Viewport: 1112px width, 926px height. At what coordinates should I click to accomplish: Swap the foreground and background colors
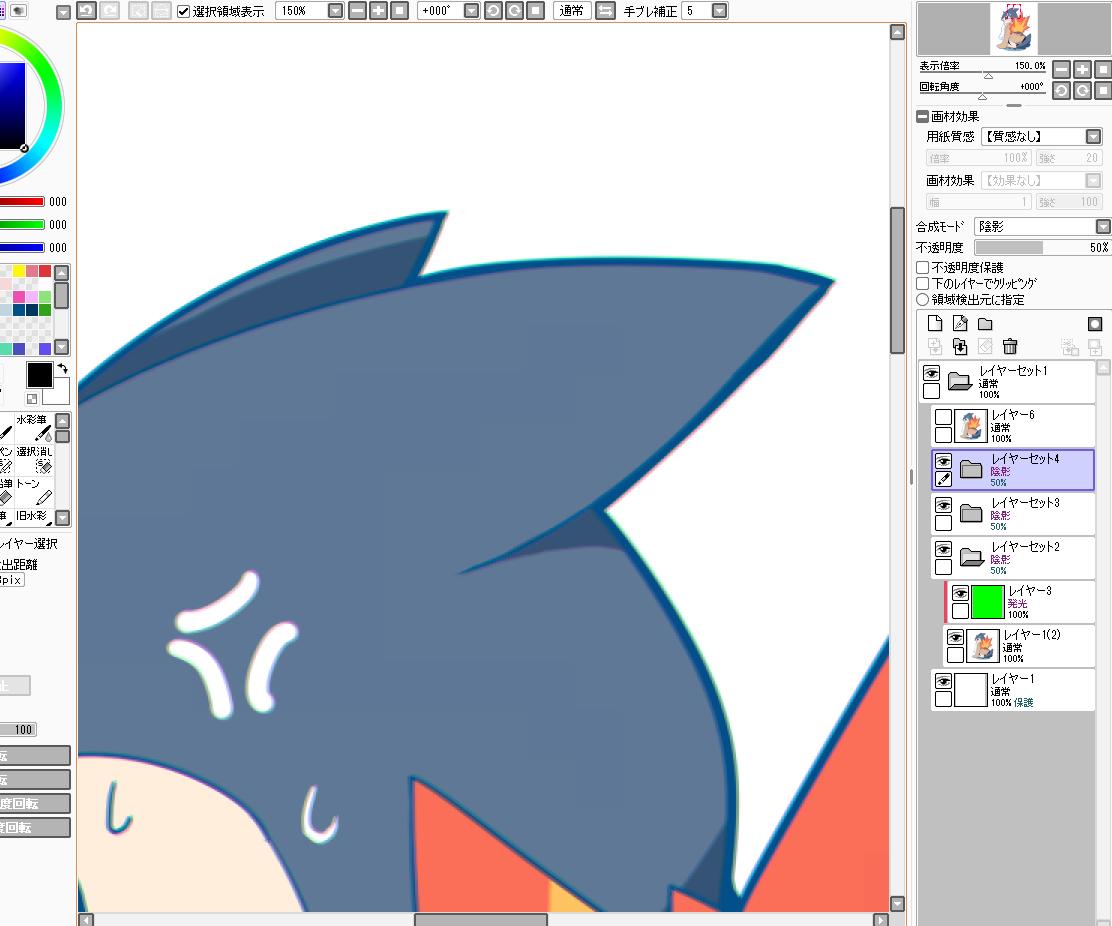(62, 368)
